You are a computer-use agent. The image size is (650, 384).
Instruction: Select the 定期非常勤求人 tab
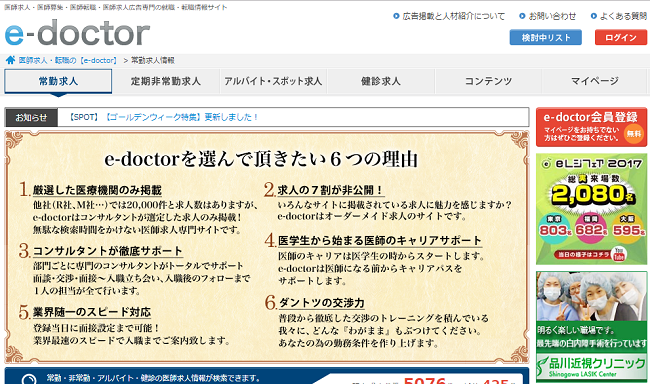[x=166, y=81]
